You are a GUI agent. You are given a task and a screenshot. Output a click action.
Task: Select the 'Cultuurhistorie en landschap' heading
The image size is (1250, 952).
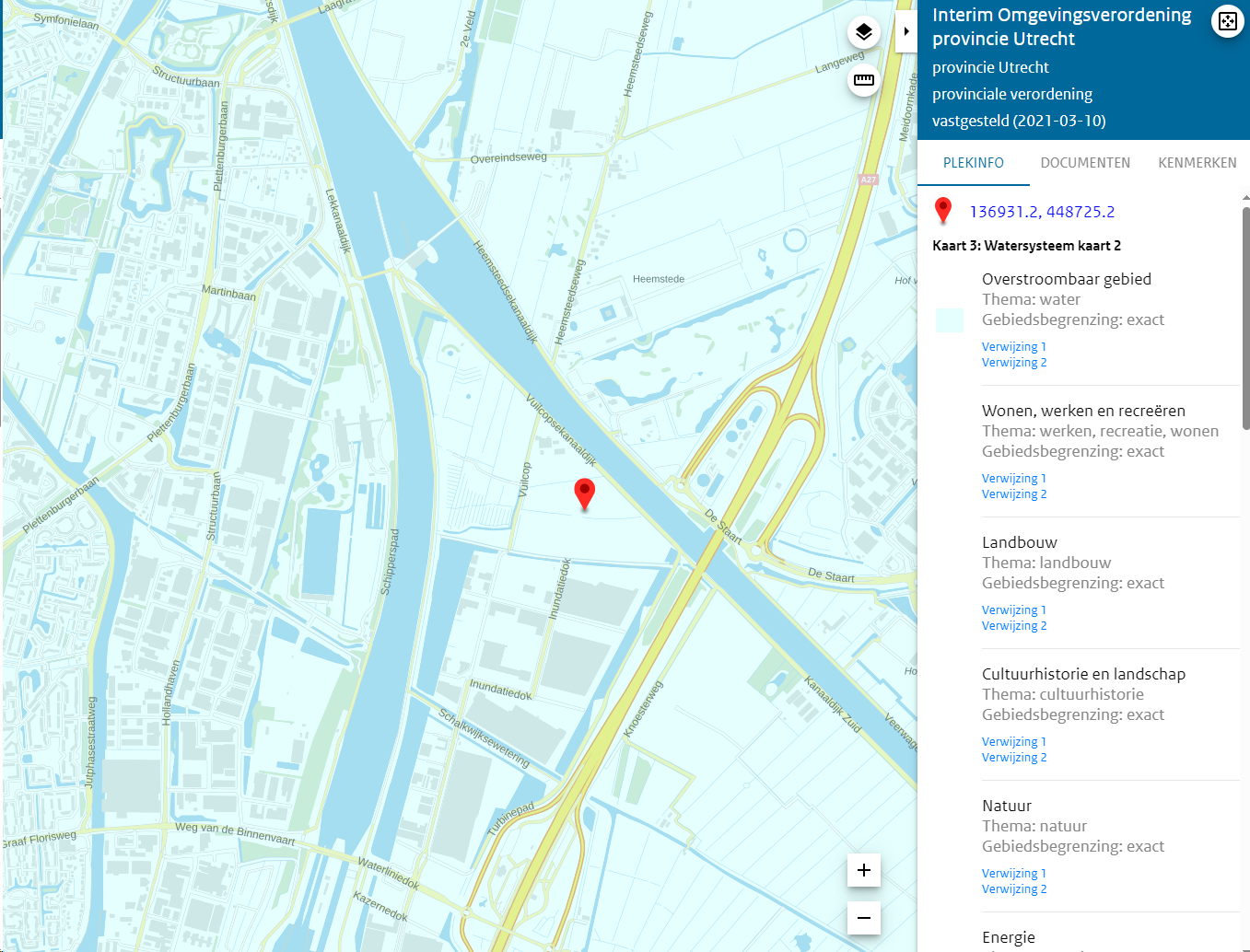pos(1083,674)
